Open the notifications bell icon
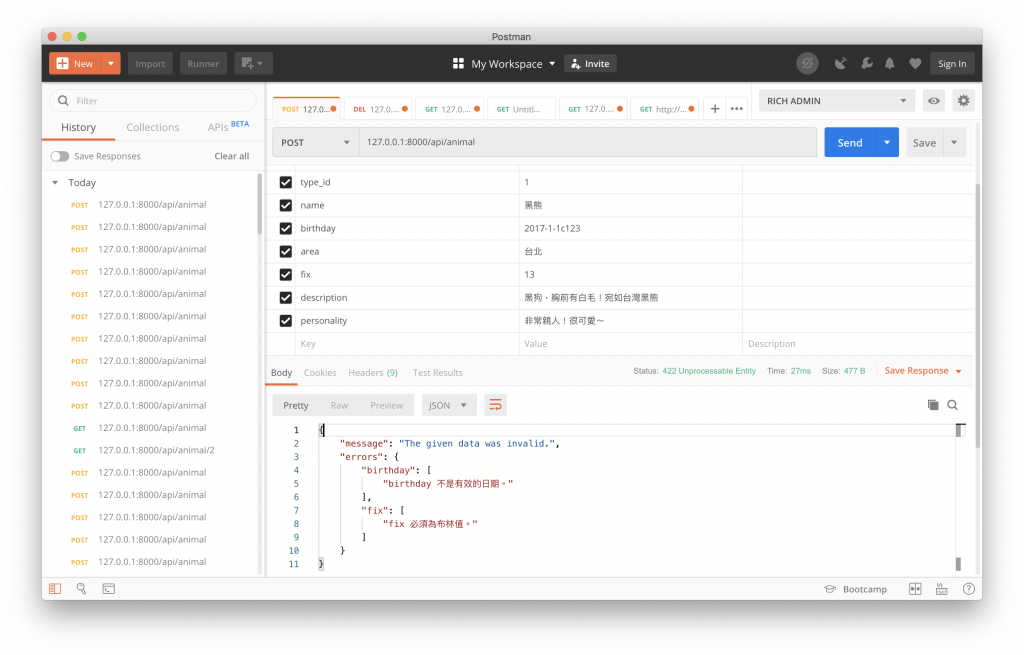The height and width of the screenshot is (655, 1024). [x=889, y=63]
